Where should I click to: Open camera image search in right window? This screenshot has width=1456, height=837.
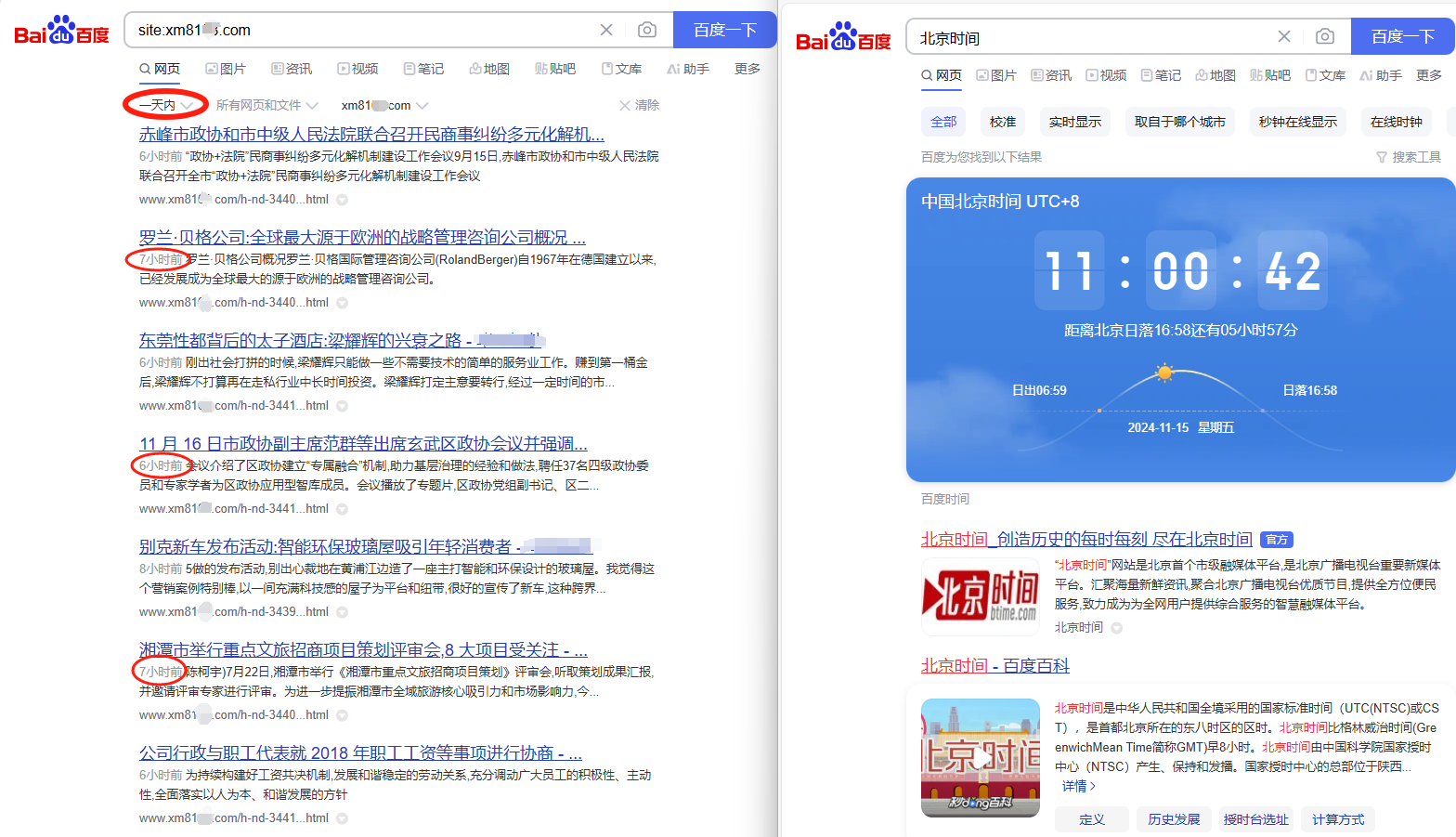pos(1325,36)
